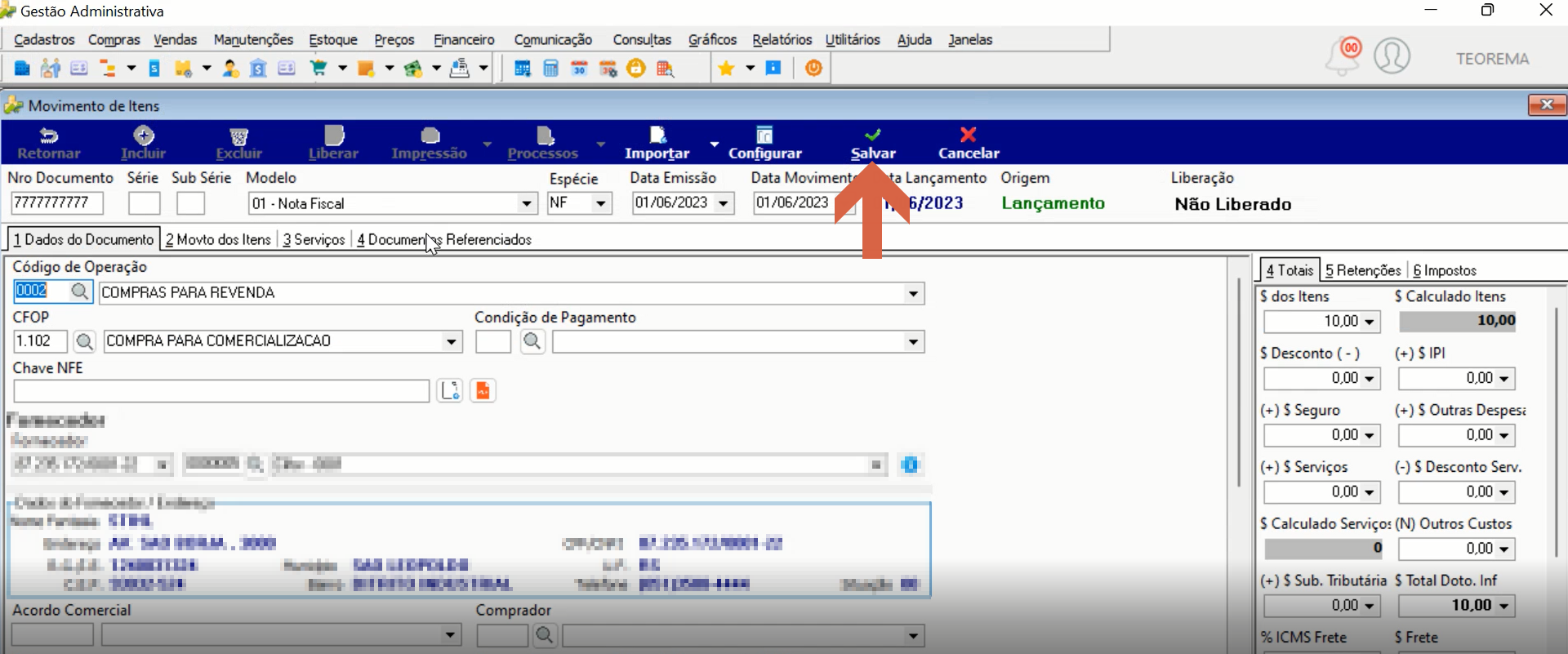Viewport: 1568px width, 654px height.
Task: Click the Importar button
Action: click(x=657, y=143)
